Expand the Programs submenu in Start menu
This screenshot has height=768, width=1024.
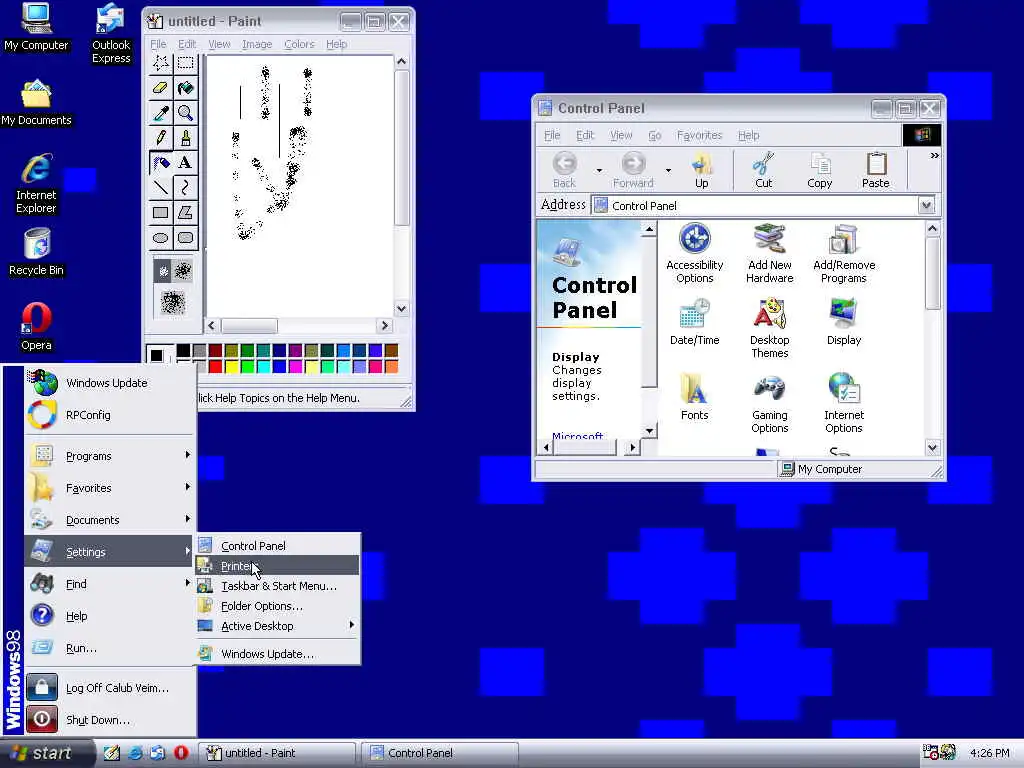click(110, 456)
